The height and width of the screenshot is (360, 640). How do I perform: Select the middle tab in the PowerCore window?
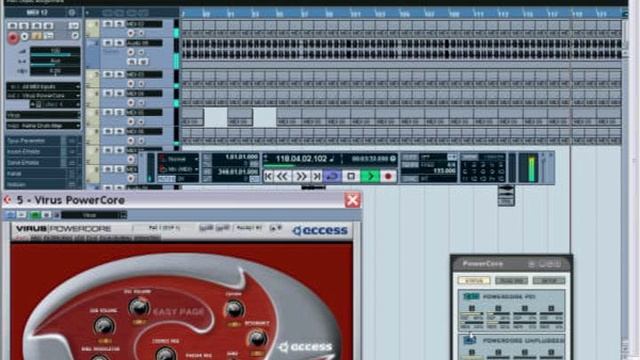tap(511, 281)
